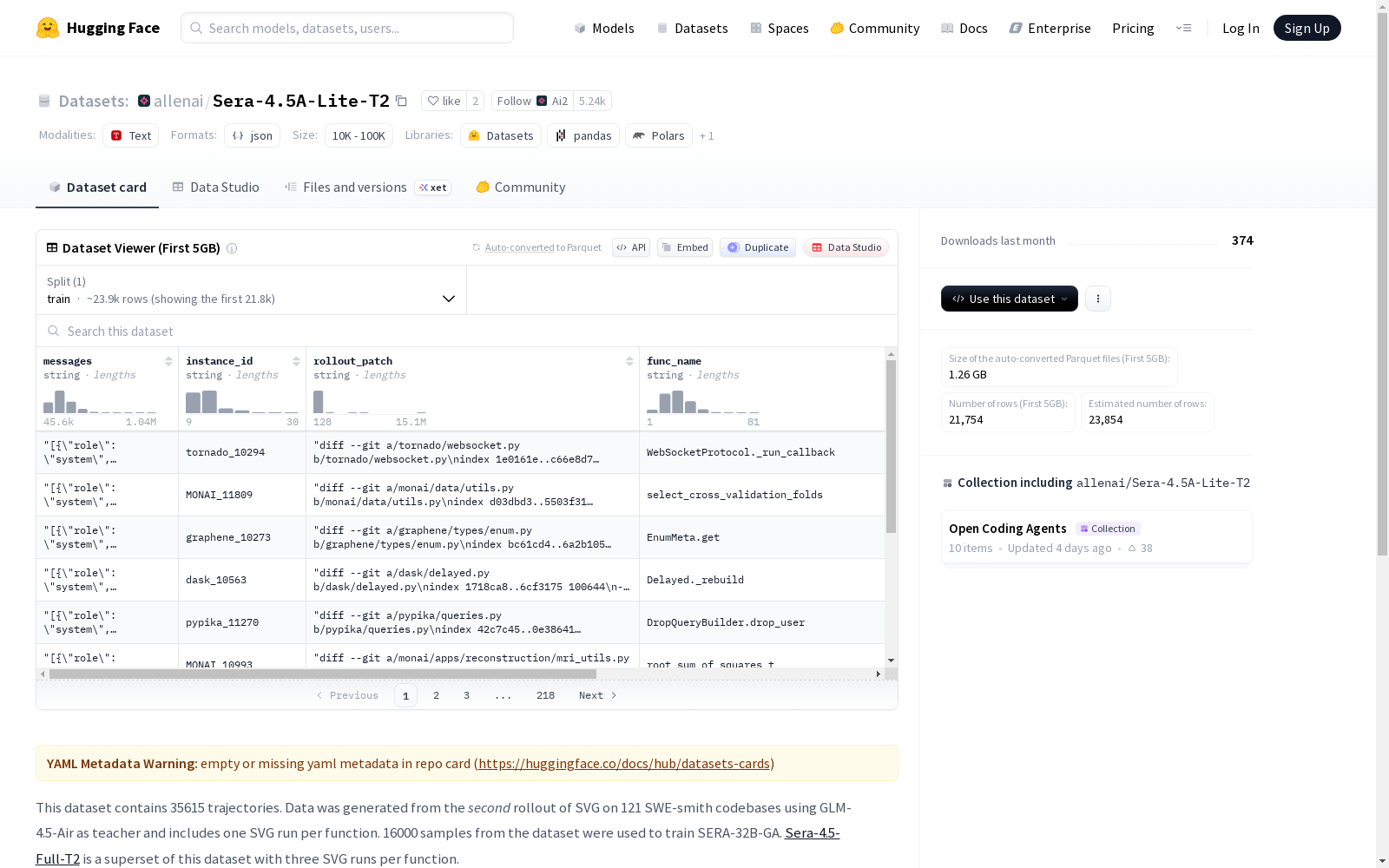Filter by Text modality tag
1389x868 pixels.
131,135
